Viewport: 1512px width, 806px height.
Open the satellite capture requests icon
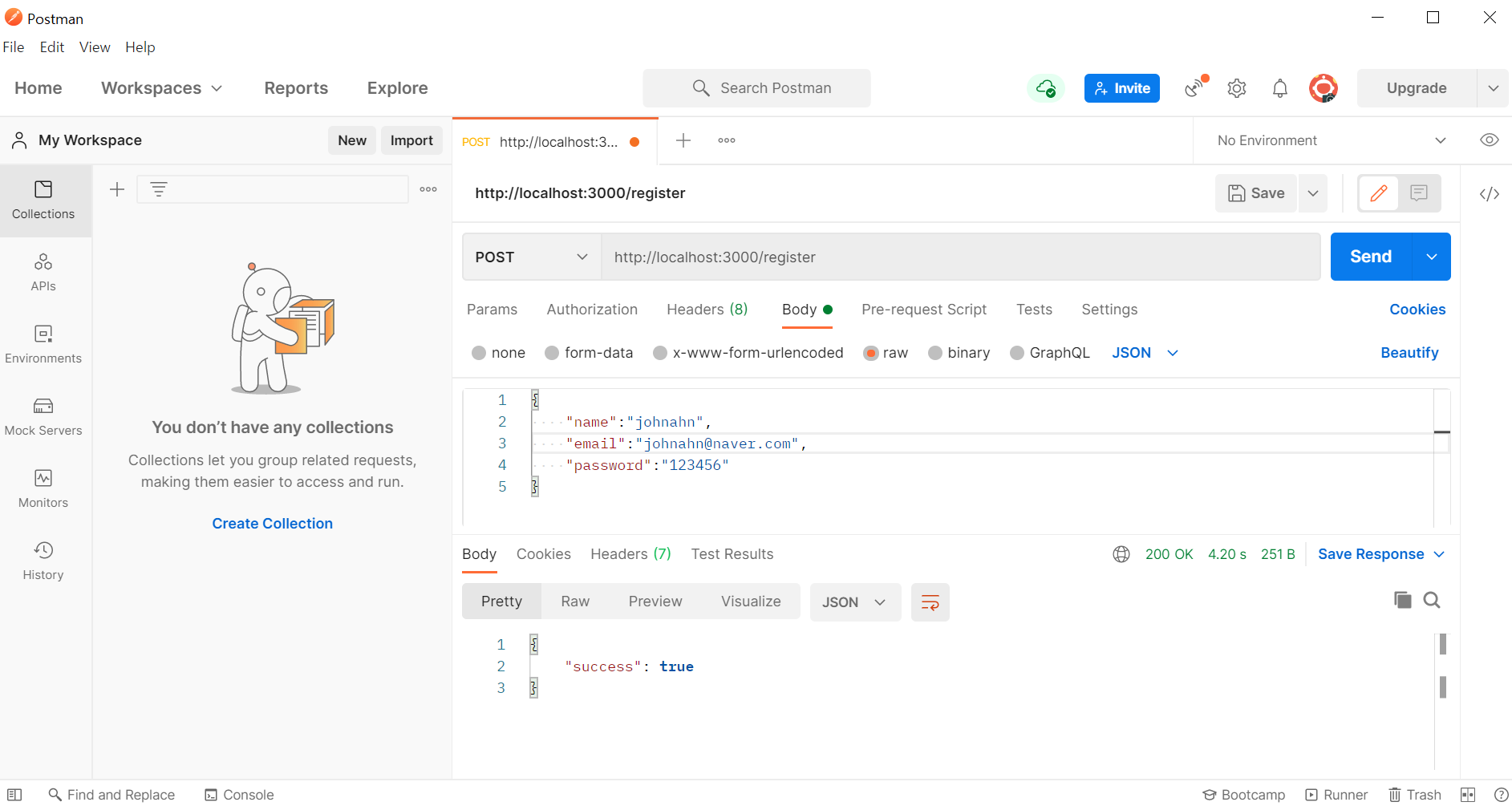click(x=1196, y=87)
